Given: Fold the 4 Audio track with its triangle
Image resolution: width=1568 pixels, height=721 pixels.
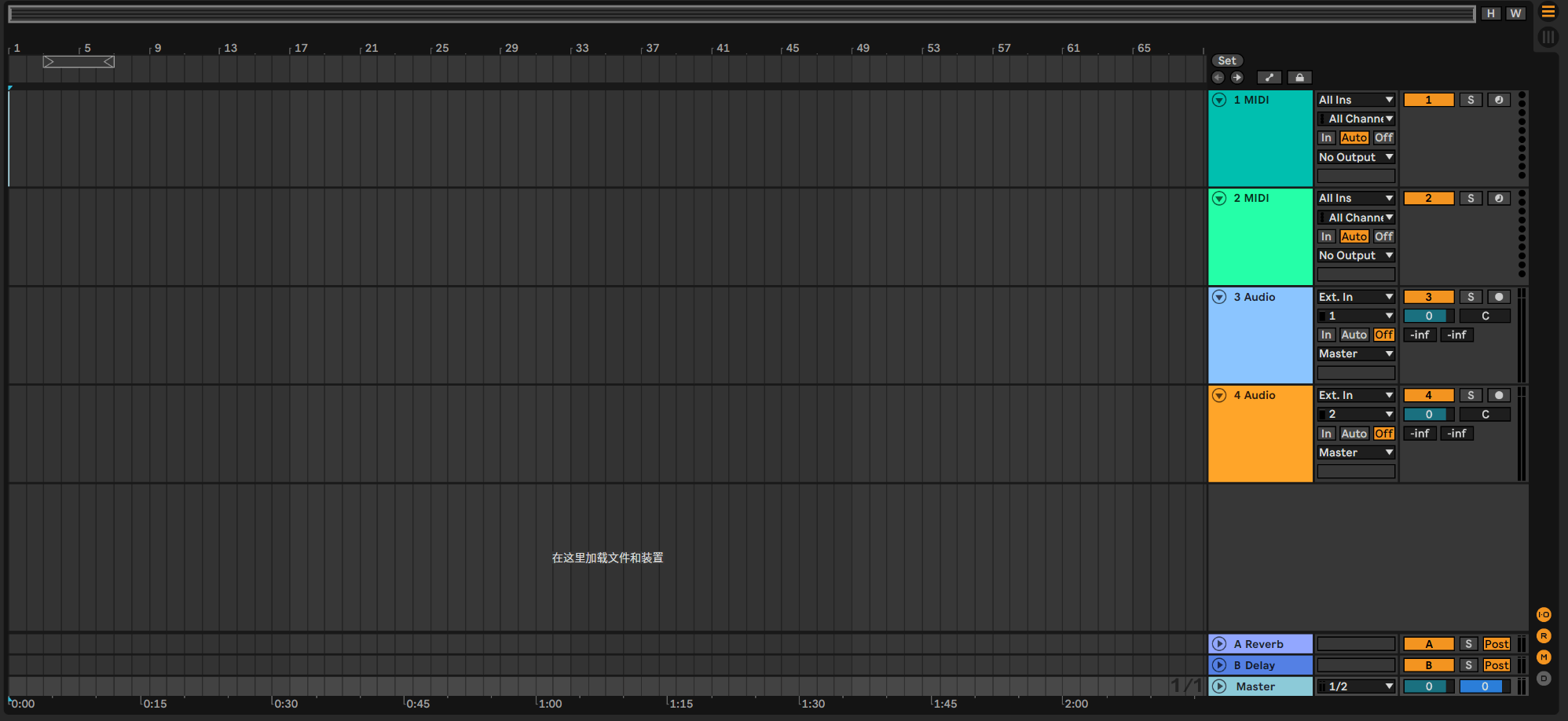Looking at the screenshot, I should (1219, 396).
